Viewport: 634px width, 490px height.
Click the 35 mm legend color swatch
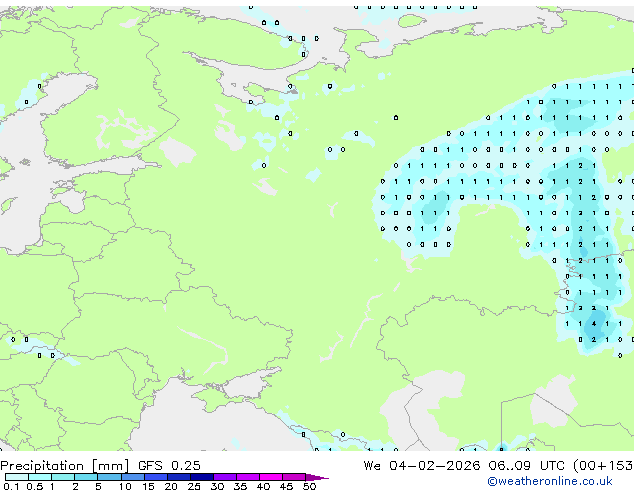[248, 477]
